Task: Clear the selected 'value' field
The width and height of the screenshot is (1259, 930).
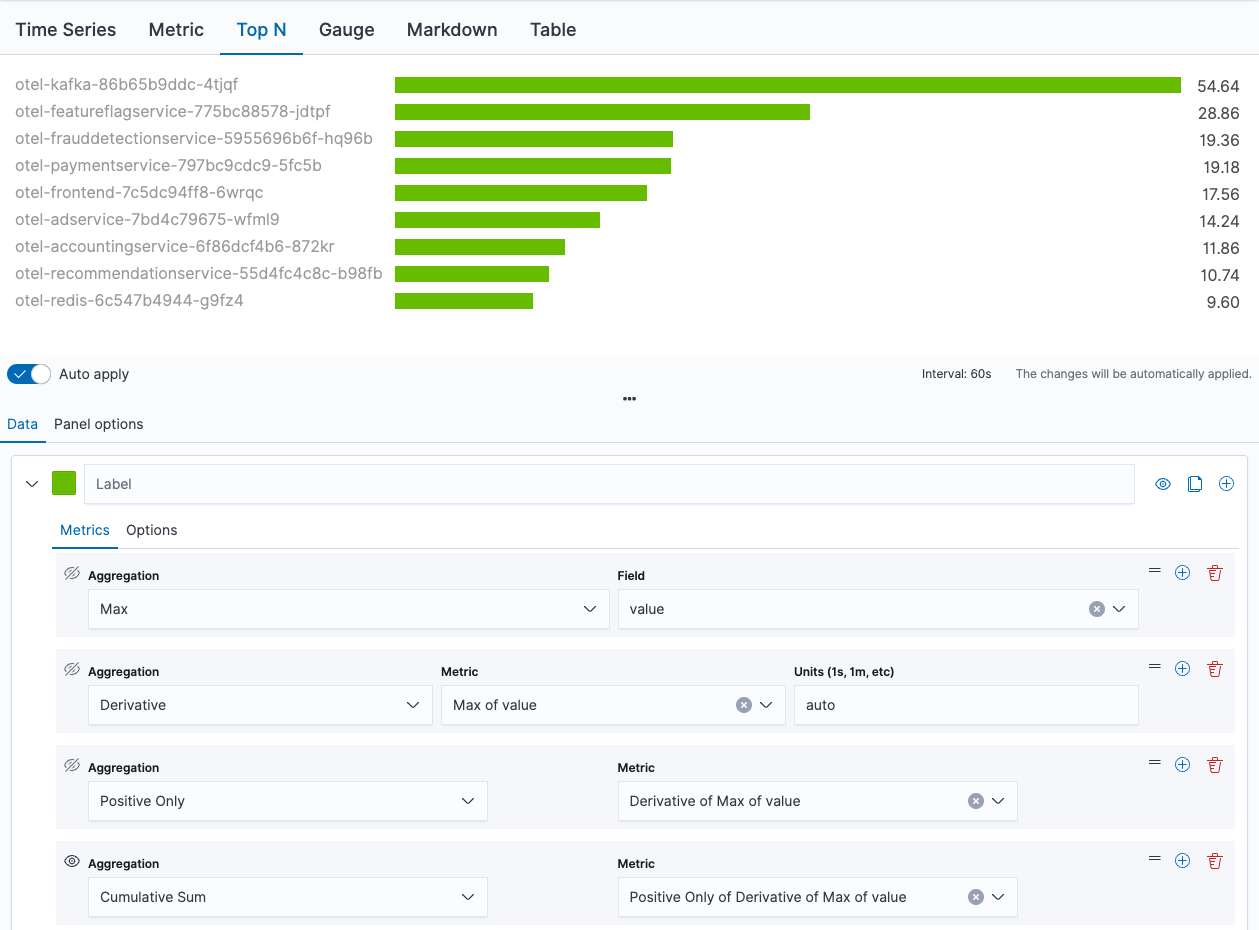Action: (x=1097, y=608)
